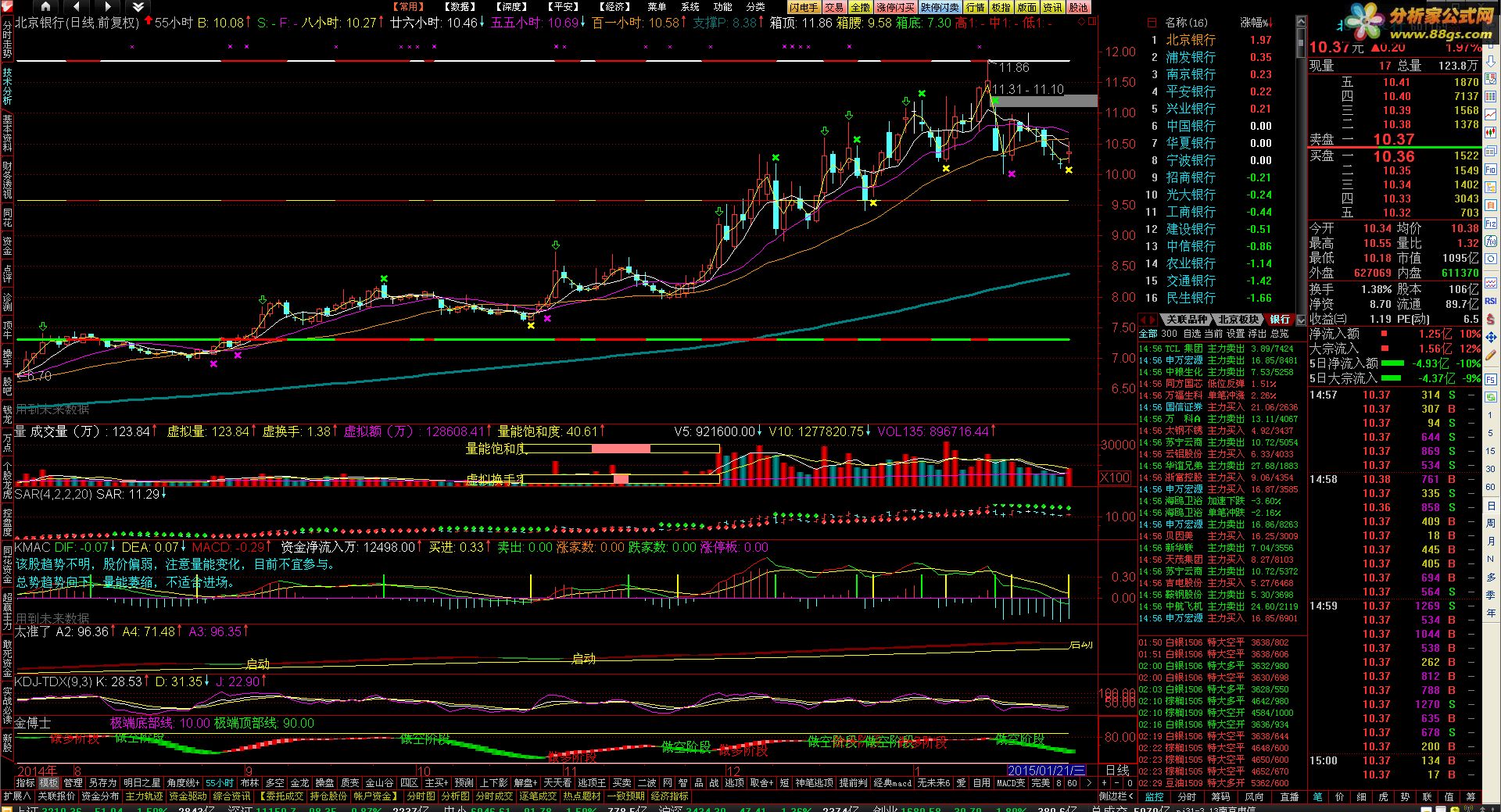Open the 【数据】 menu
Viewport: 1501px width, 812px height.
click(461, 7)
